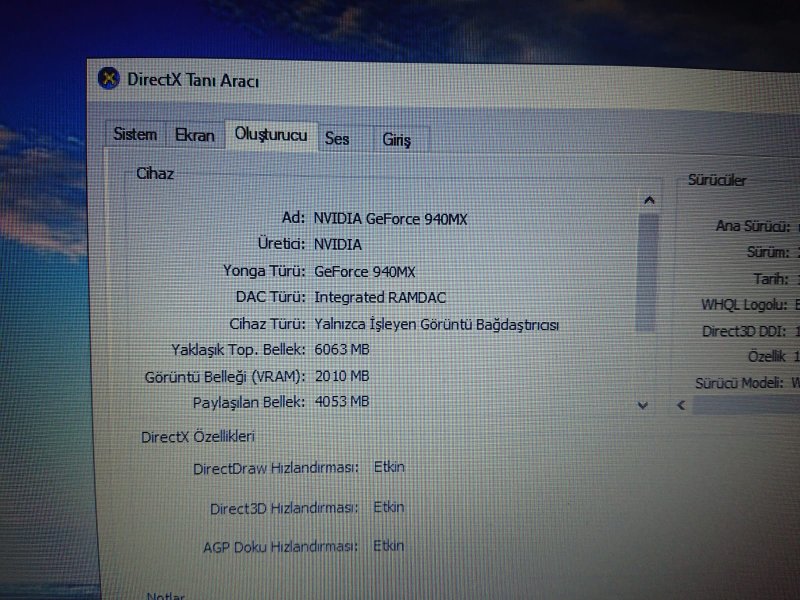Click the Ad: label
Screen dimensions: 800x600
(293, 217)
